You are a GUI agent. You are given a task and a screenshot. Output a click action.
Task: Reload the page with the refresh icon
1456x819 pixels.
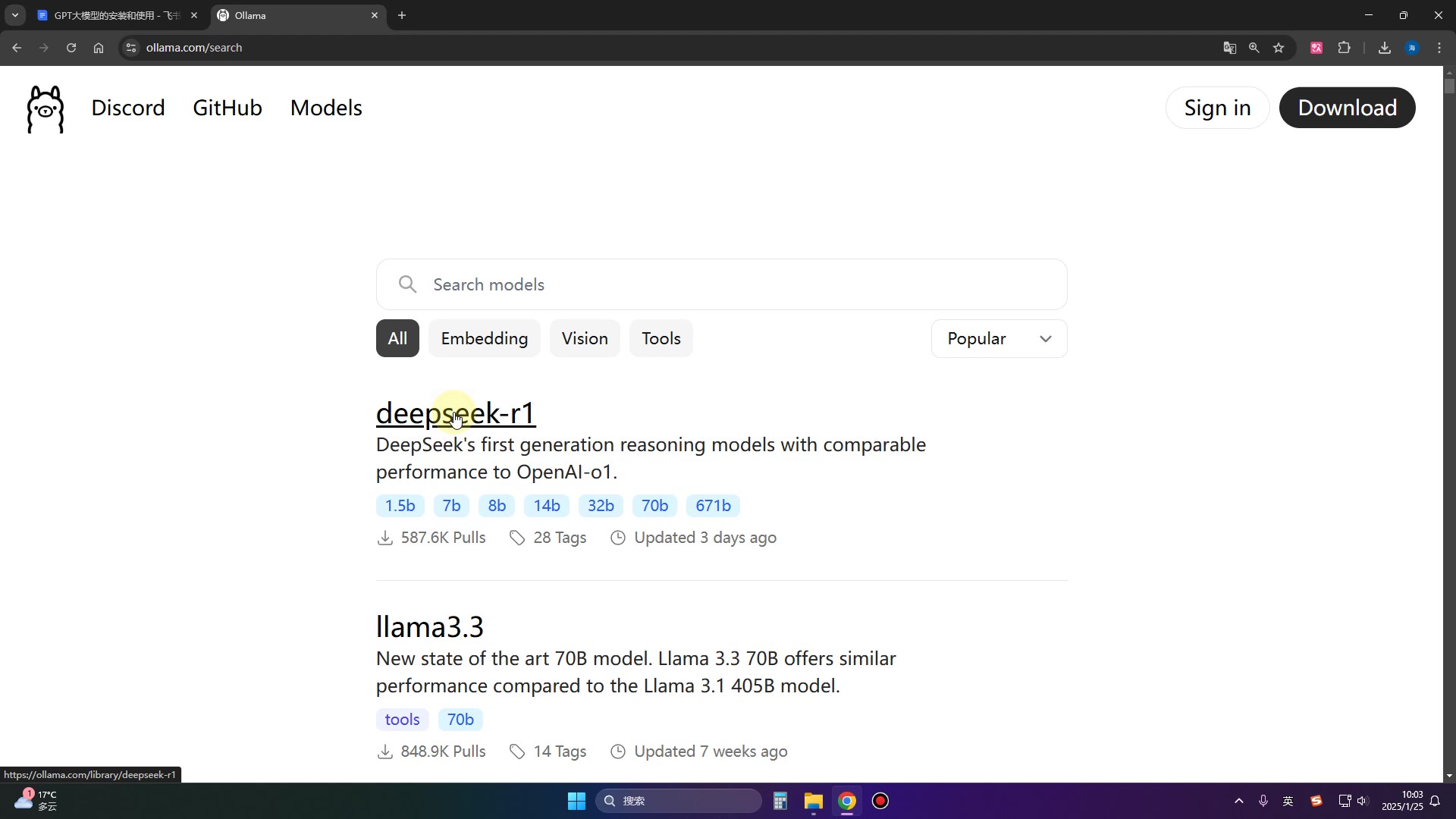tap(71, 48)
